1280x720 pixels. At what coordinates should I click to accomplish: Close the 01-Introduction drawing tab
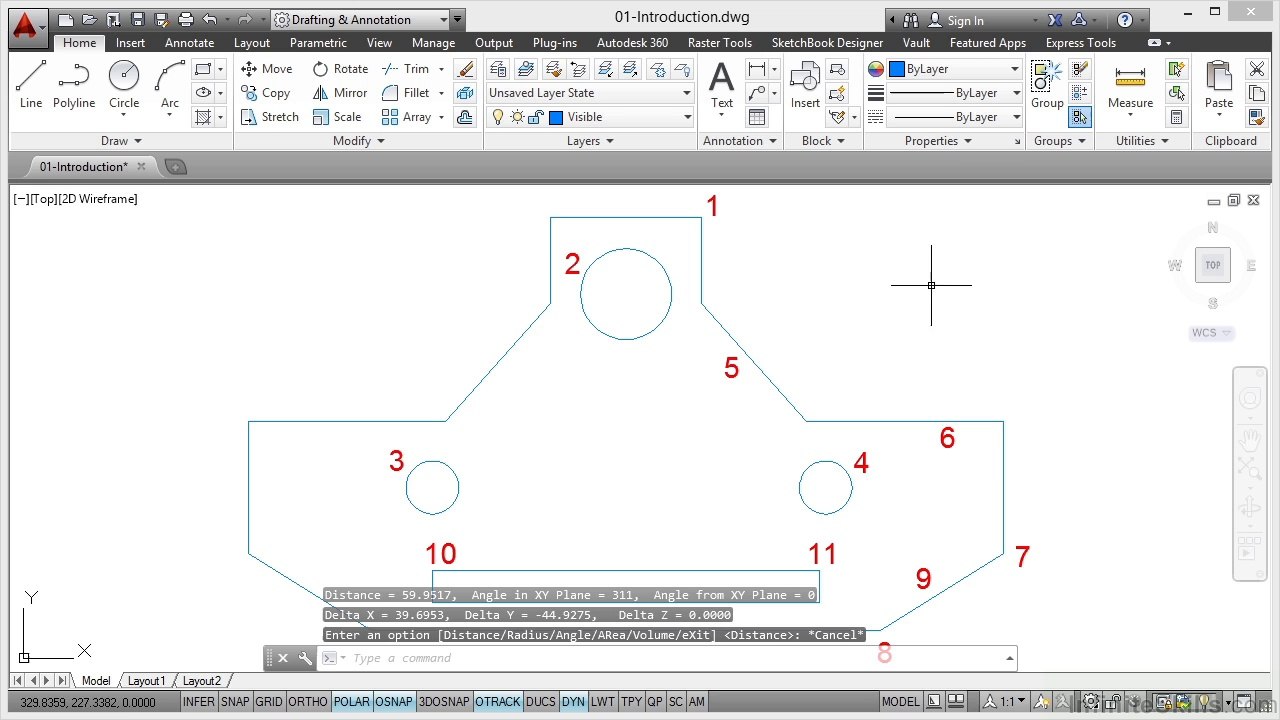(141, 167)
